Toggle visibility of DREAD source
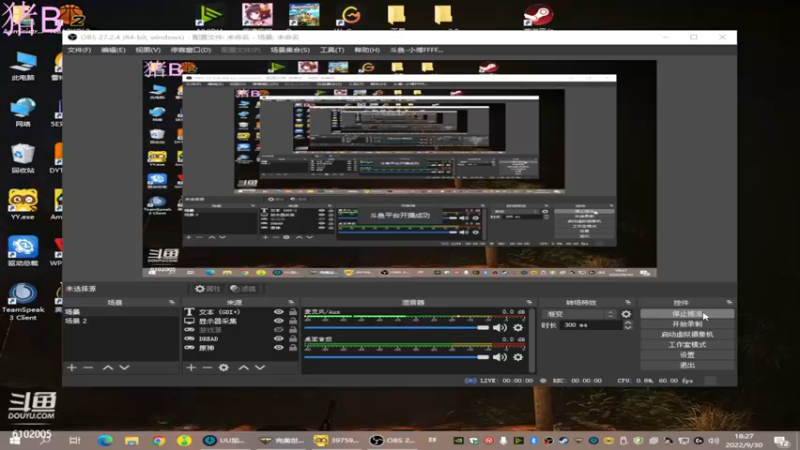 tap(279, 339)
